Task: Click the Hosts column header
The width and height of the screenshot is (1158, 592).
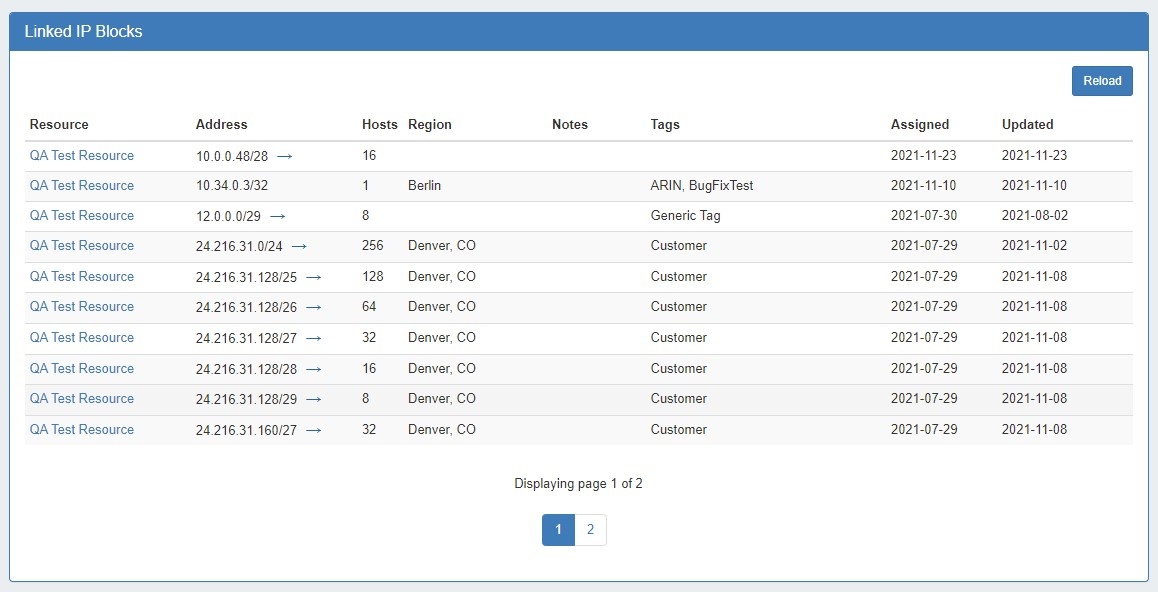Action: pyautogui.click(x=379, y=125)
